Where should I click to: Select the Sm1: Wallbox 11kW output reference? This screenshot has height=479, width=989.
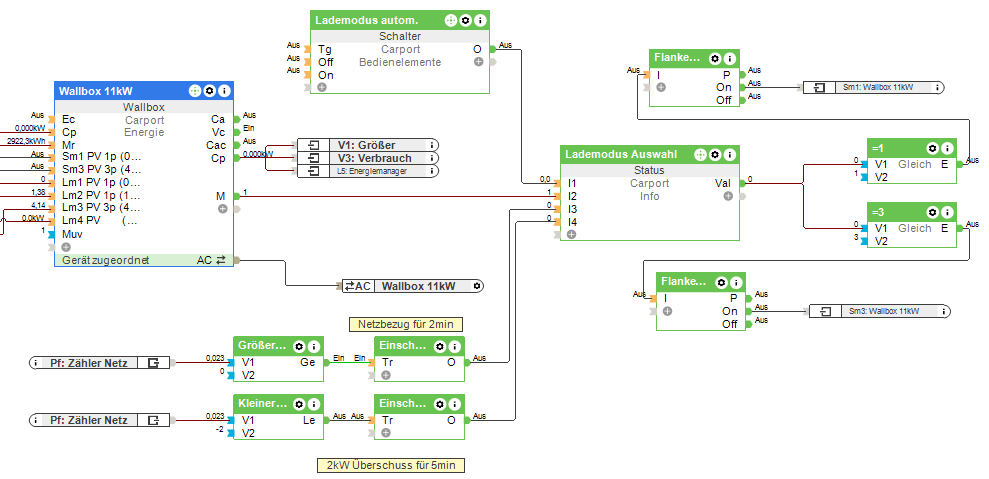pyautogui.click(x=874, y=88)
